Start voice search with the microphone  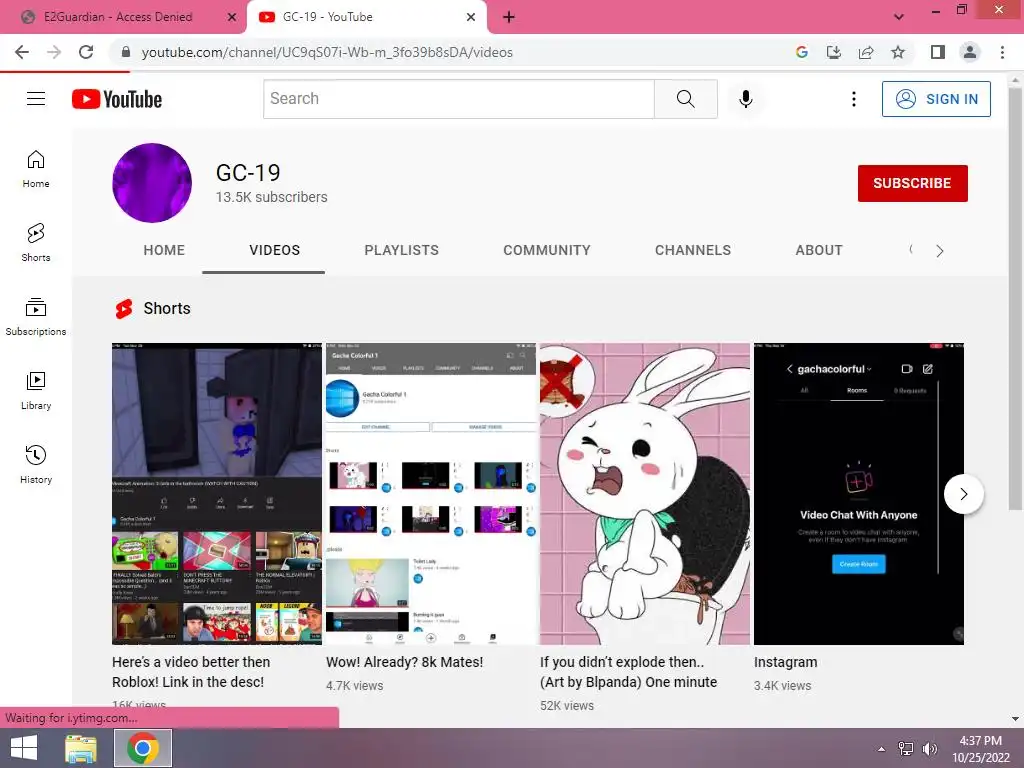746,99
